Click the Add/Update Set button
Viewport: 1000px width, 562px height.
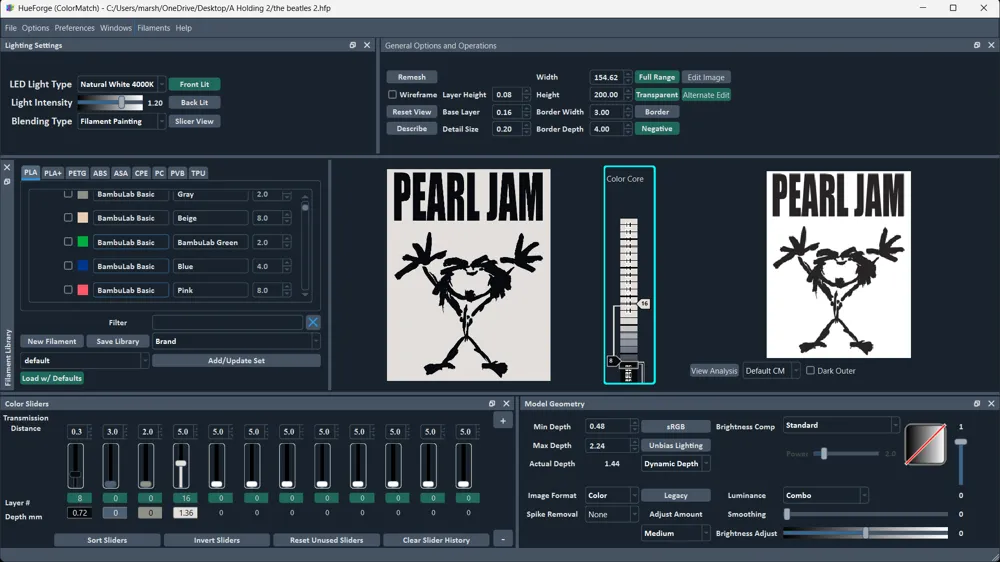point(236,360)
